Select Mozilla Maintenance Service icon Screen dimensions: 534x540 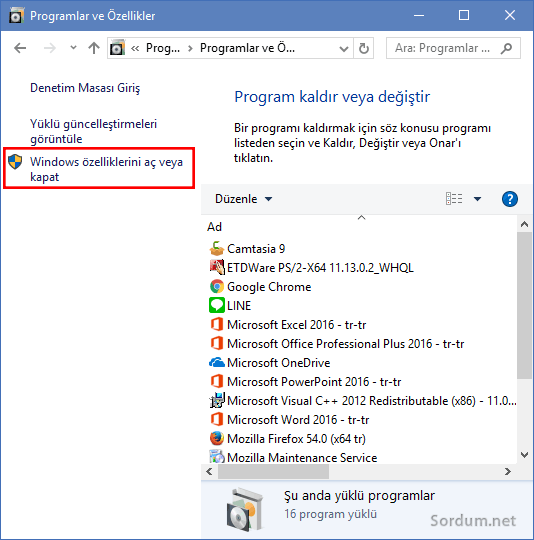tap(217, 457)
